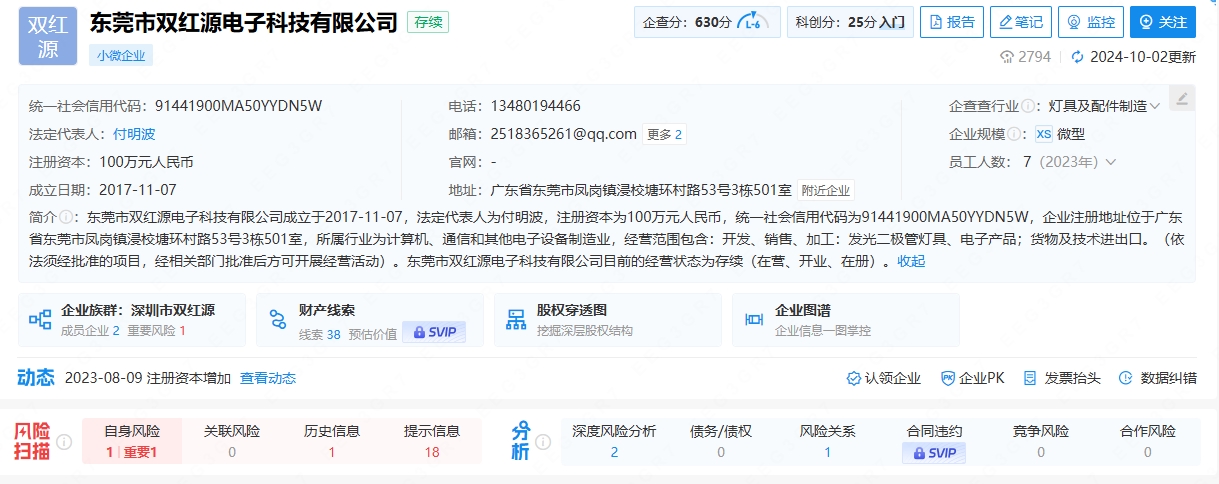Click the help icon next to 风险扫描
This screenshot has width=1219, height=484.
click(x=64, y=441)
